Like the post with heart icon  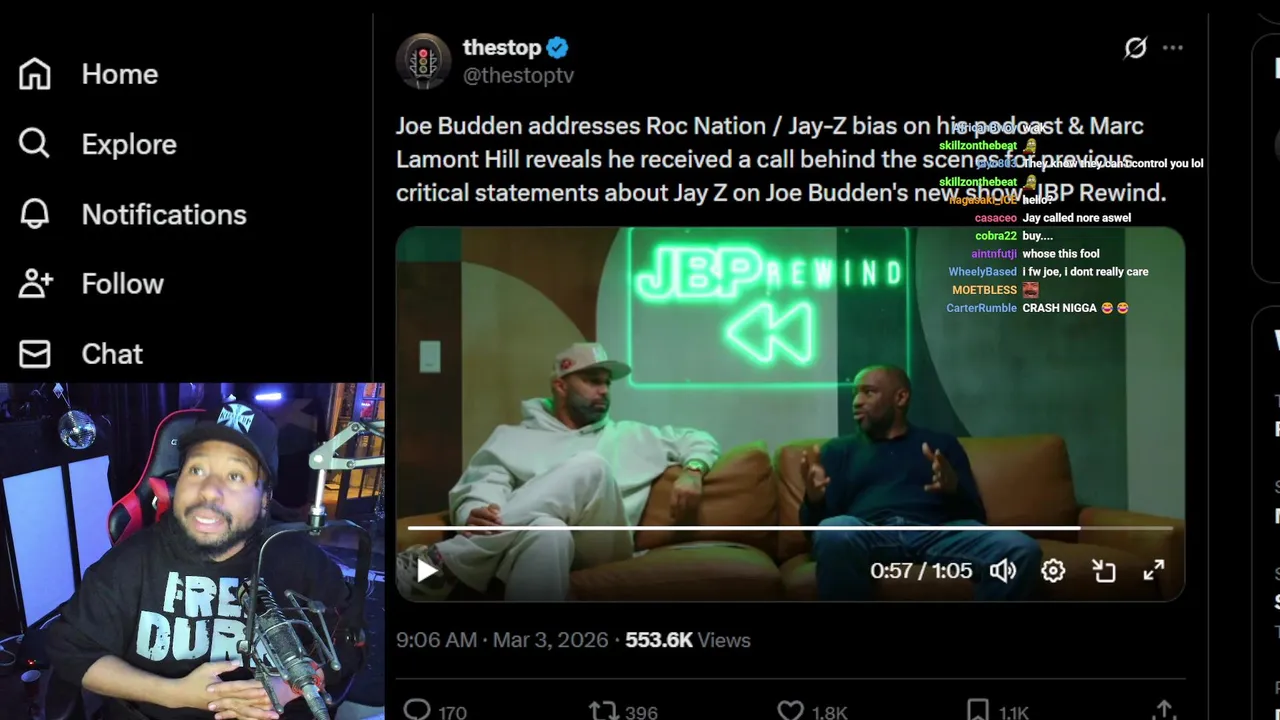[x=790, y=710]
